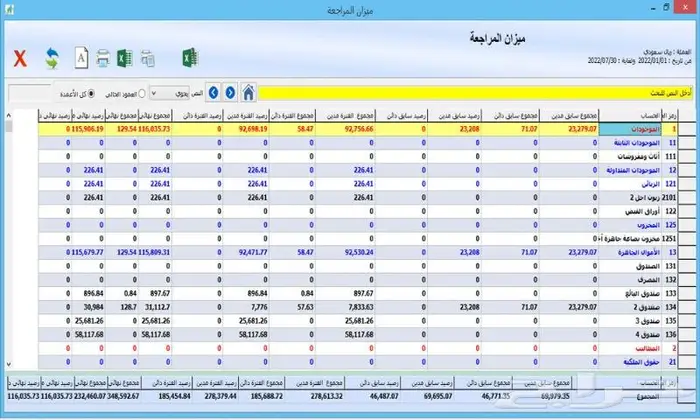700x420 pixels.
Task: Select account 'المخزون' with code 125
Action: point(629,225)
